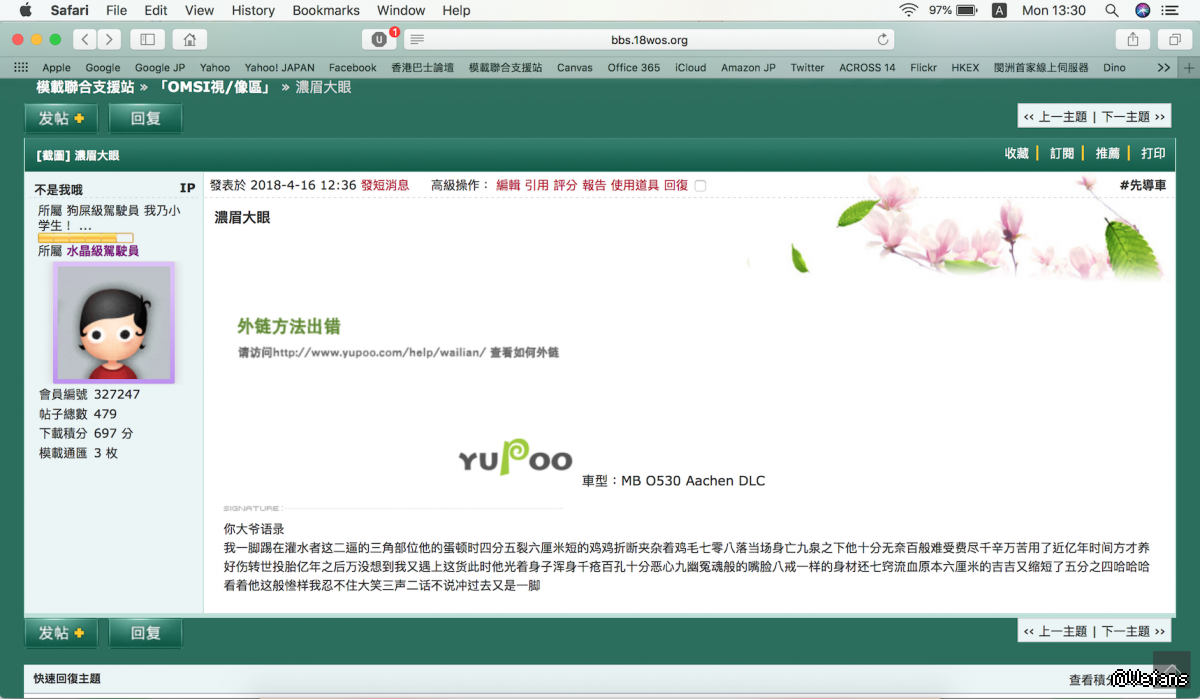Click the uBlock extension icon

tap(379, 40)
